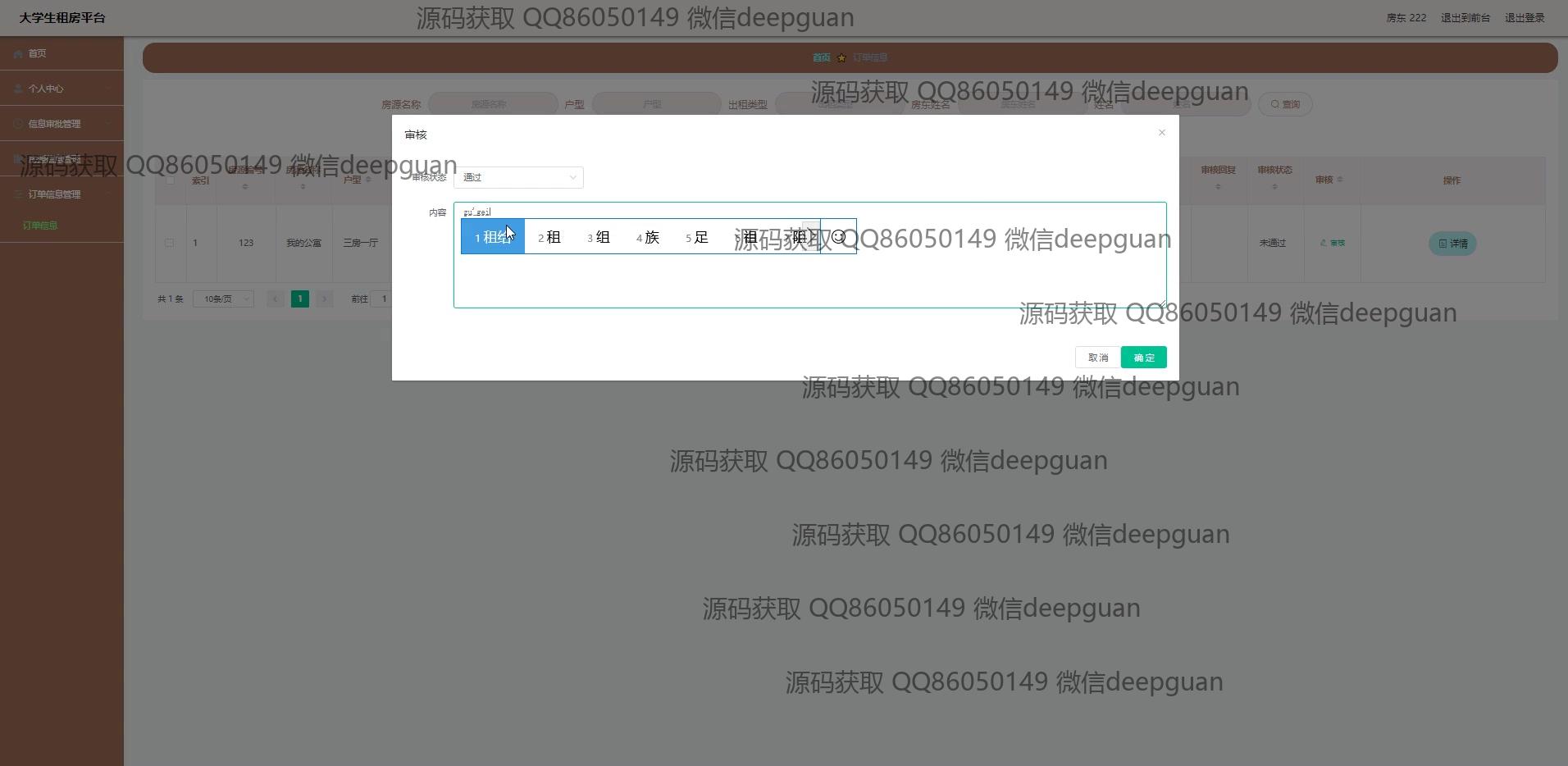1568x766 pixels.
Task: Click the 前往 page number input
Action: click(382, 299)
